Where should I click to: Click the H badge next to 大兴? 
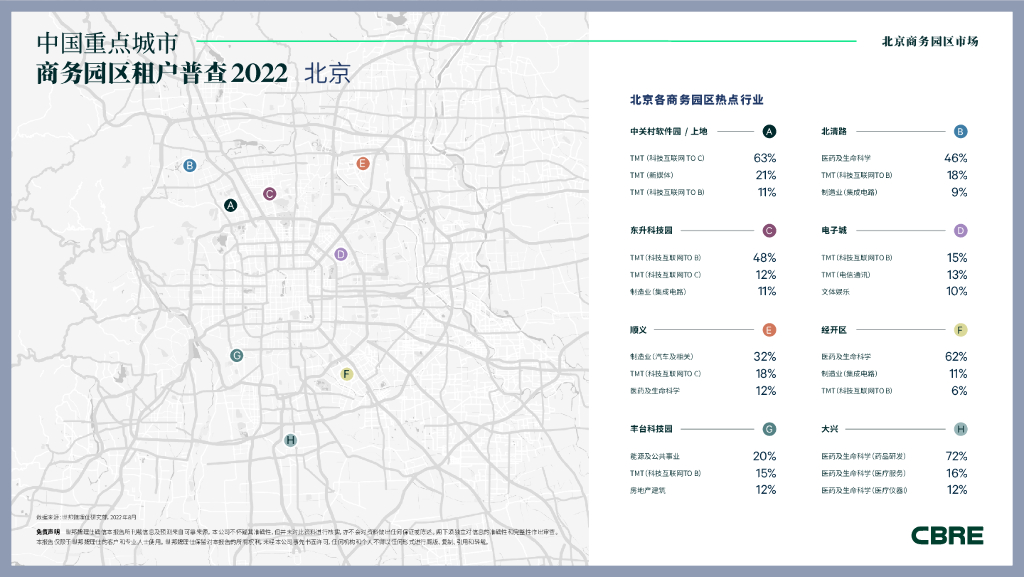click(960, 429)
